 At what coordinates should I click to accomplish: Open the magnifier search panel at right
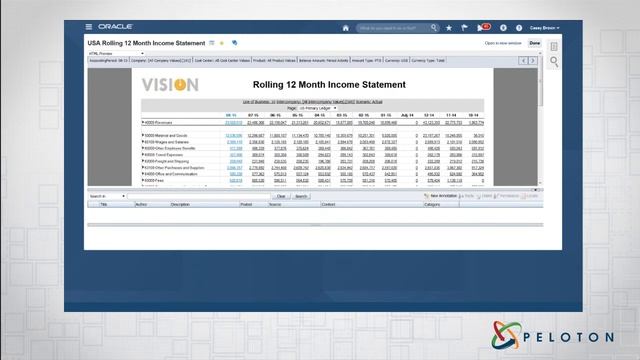(554, 62)
